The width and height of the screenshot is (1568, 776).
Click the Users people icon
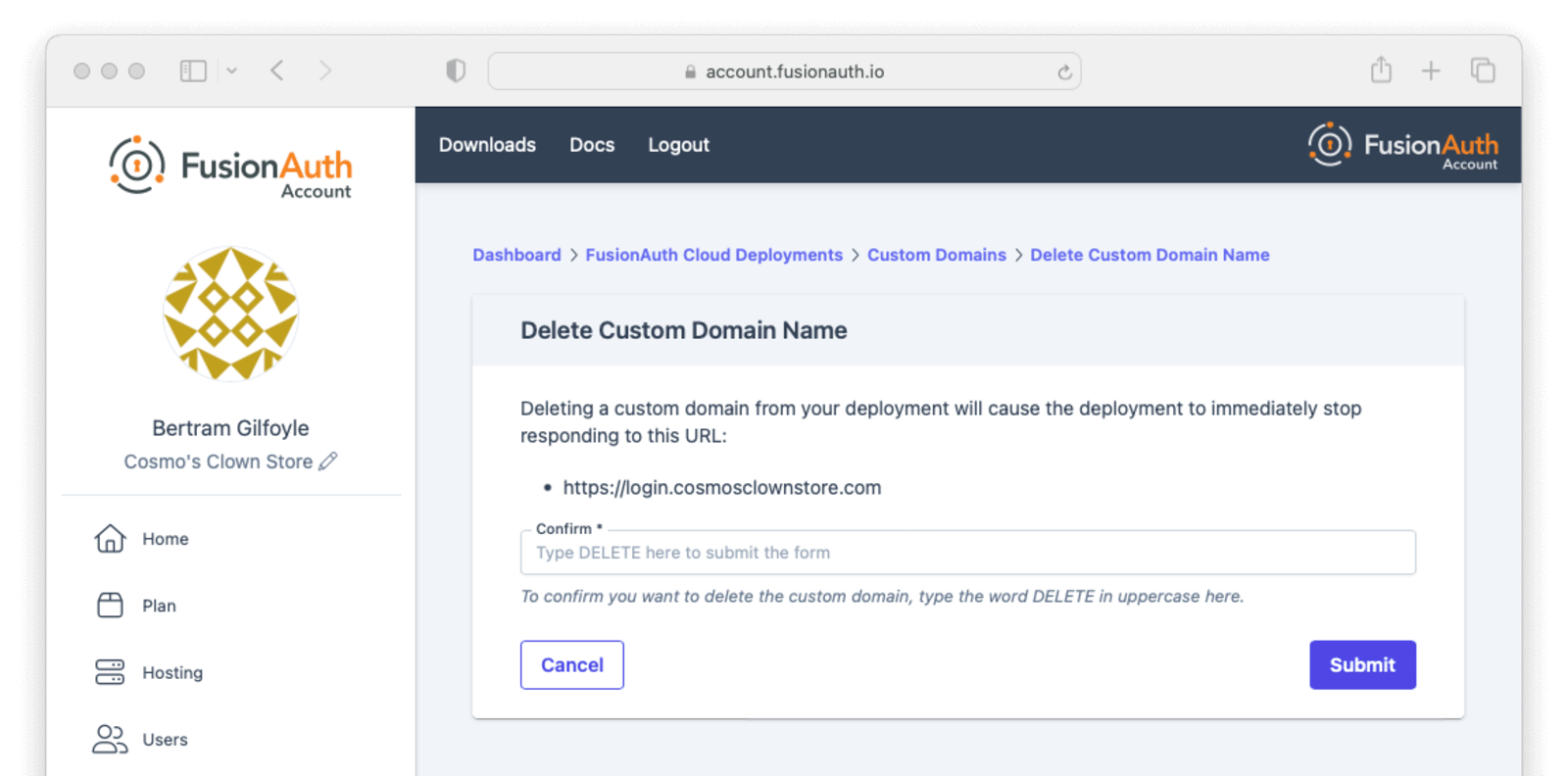point(110,739)
